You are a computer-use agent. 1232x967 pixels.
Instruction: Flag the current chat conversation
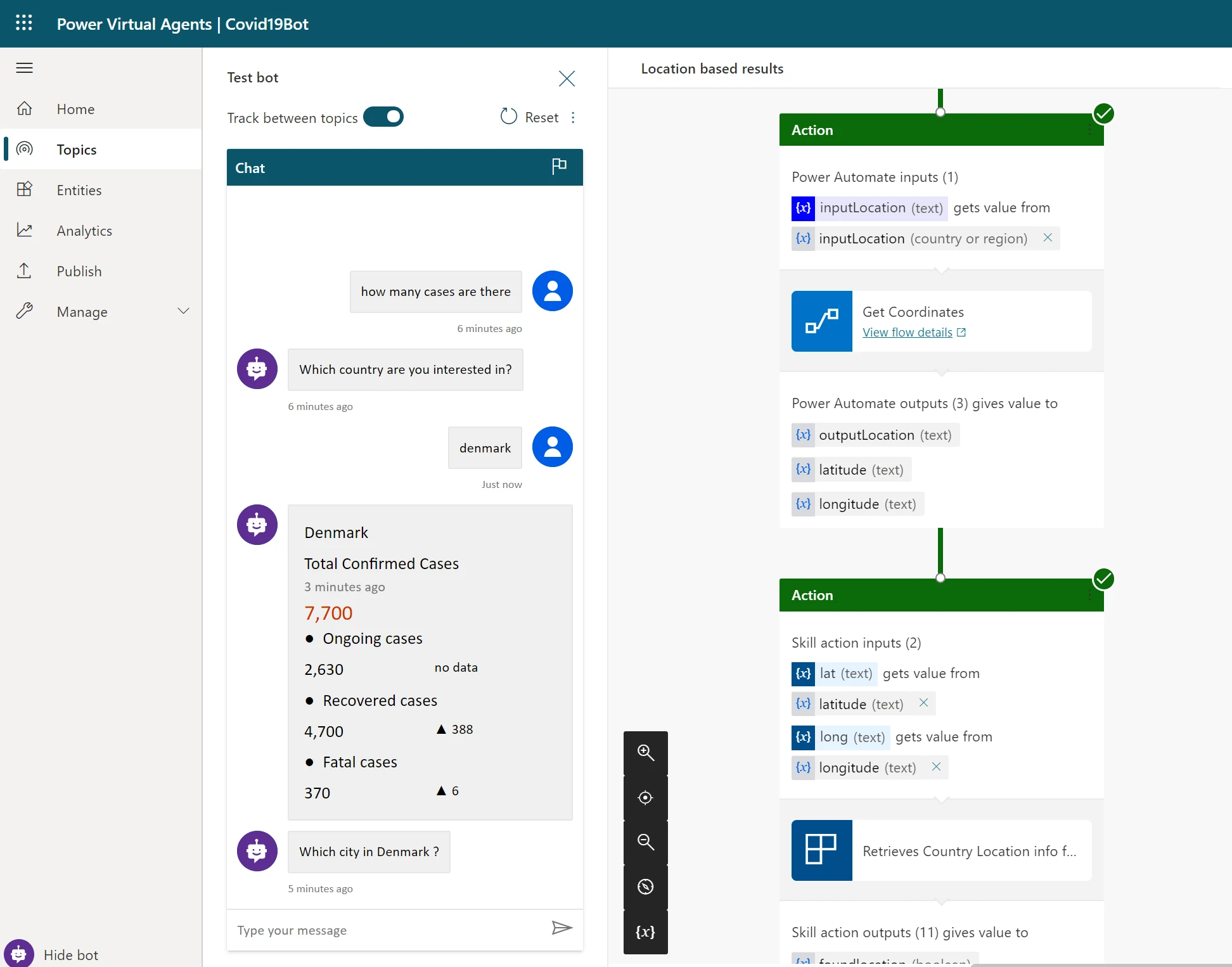[x=559, y=167]
